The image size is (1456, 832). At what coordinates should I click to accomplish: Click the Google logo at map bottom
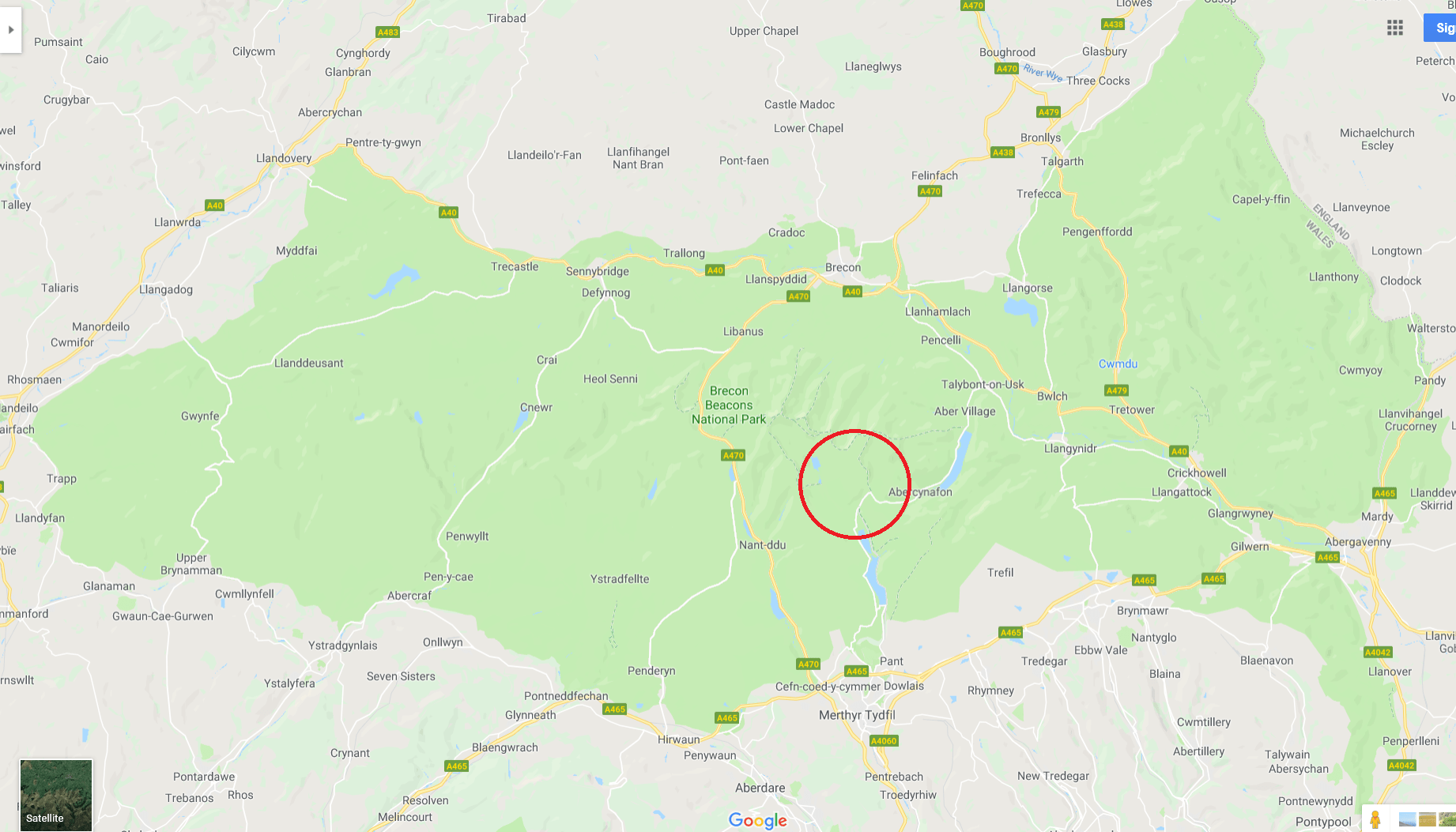pos(758,820)
